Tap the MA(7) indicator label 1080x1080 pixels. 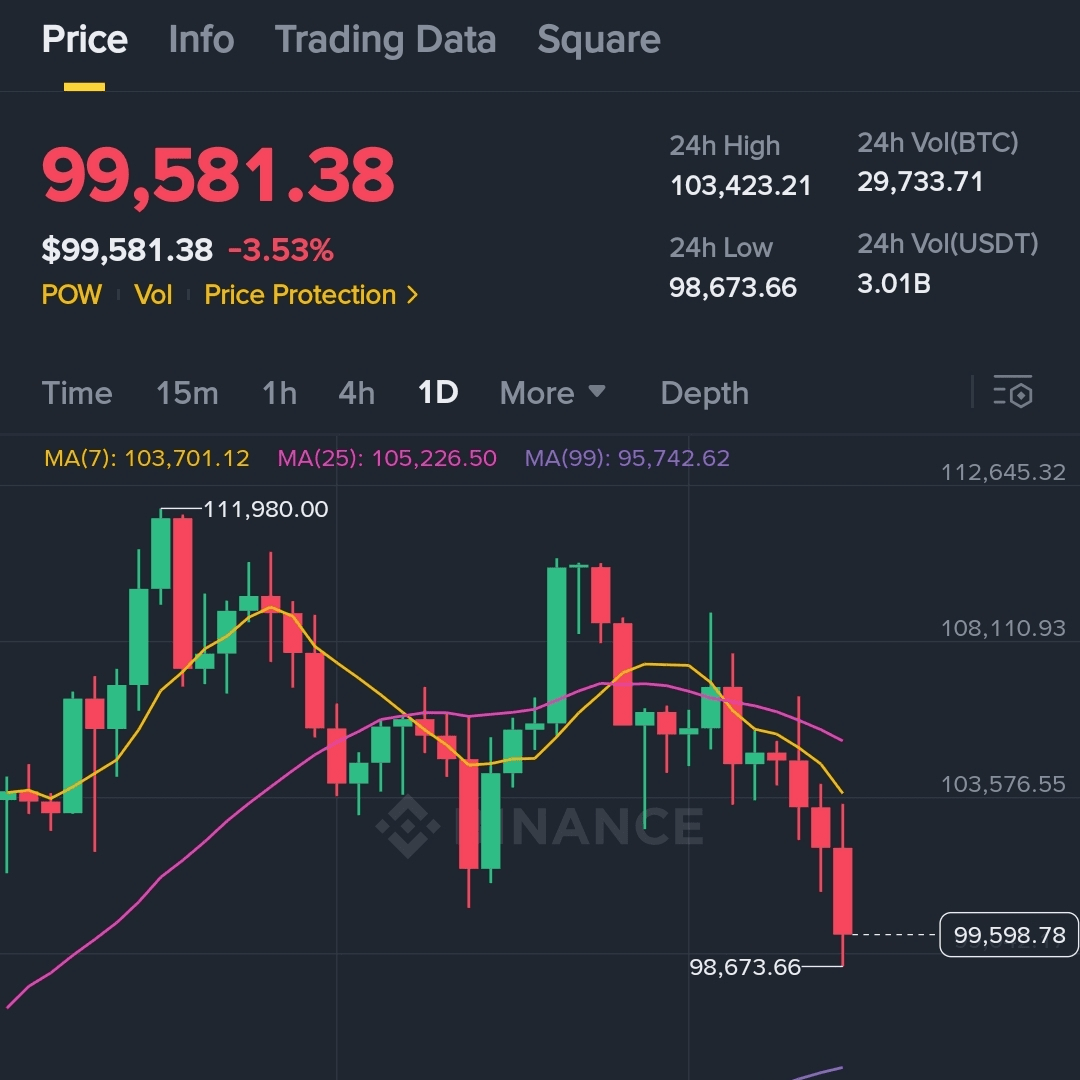146,458
